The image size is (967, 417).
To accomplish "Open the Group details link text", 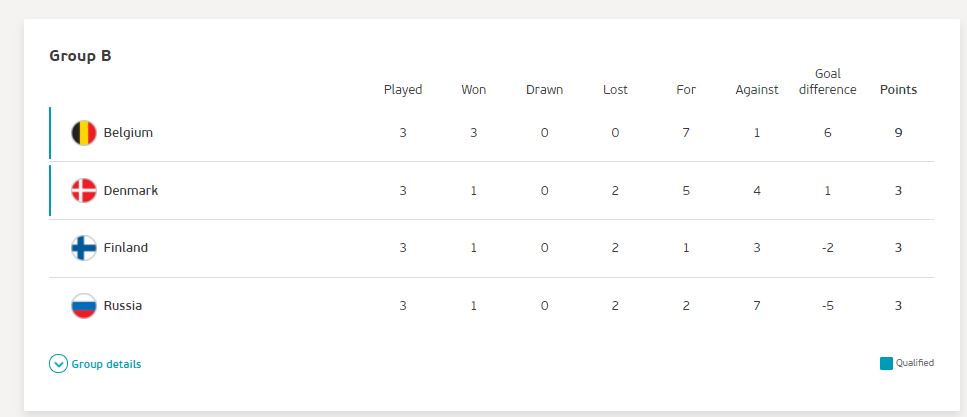I will (x=106, y=364).
